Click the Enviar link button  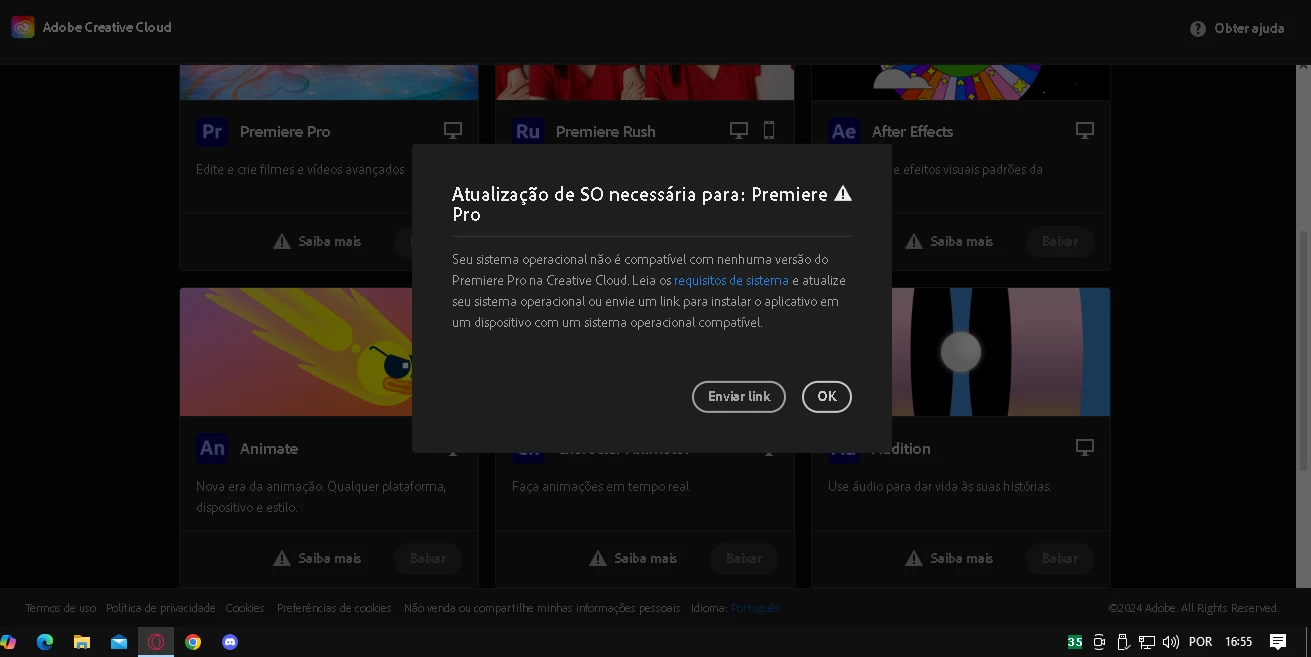click(739, 397)
